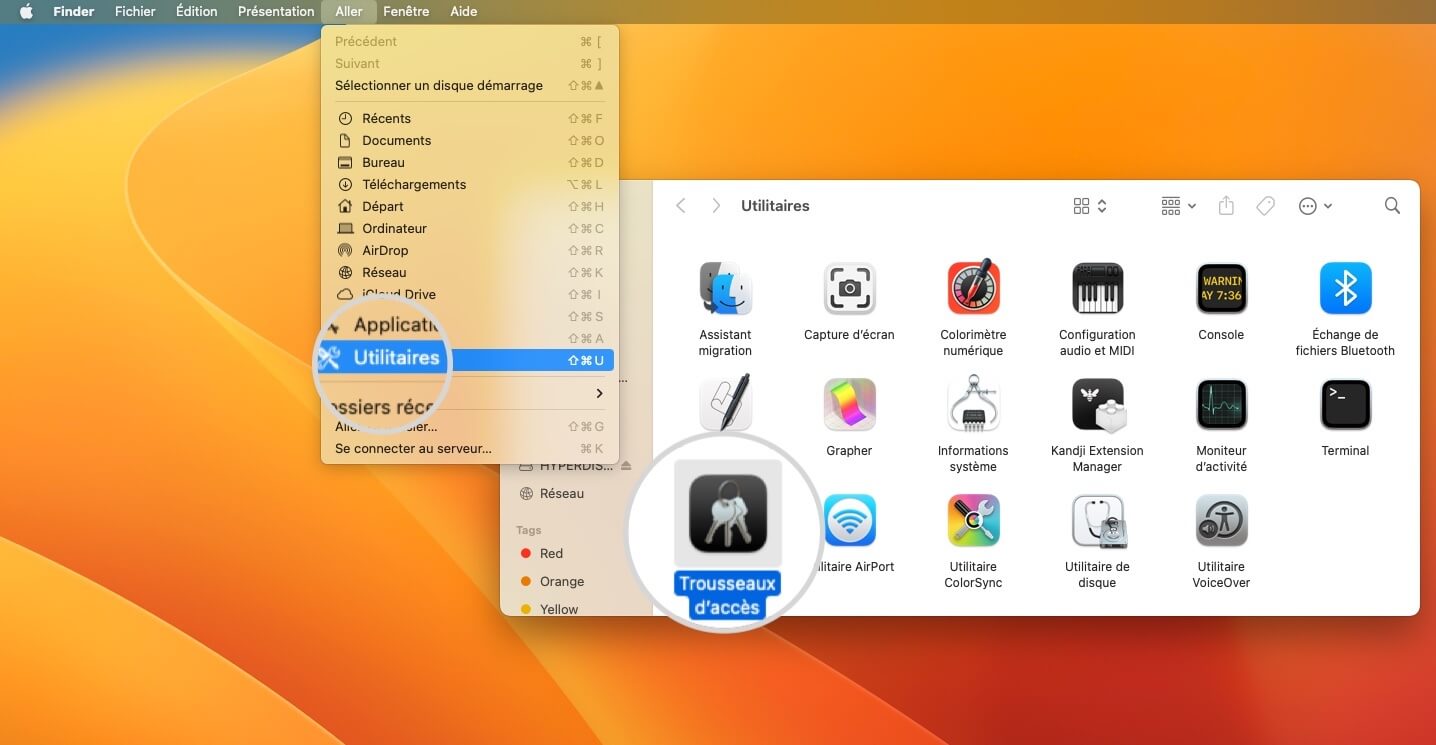The height and width of the screenshot is (745, 1436).
Task: Open Assistant migration app icon
Action: click(725, 289)
